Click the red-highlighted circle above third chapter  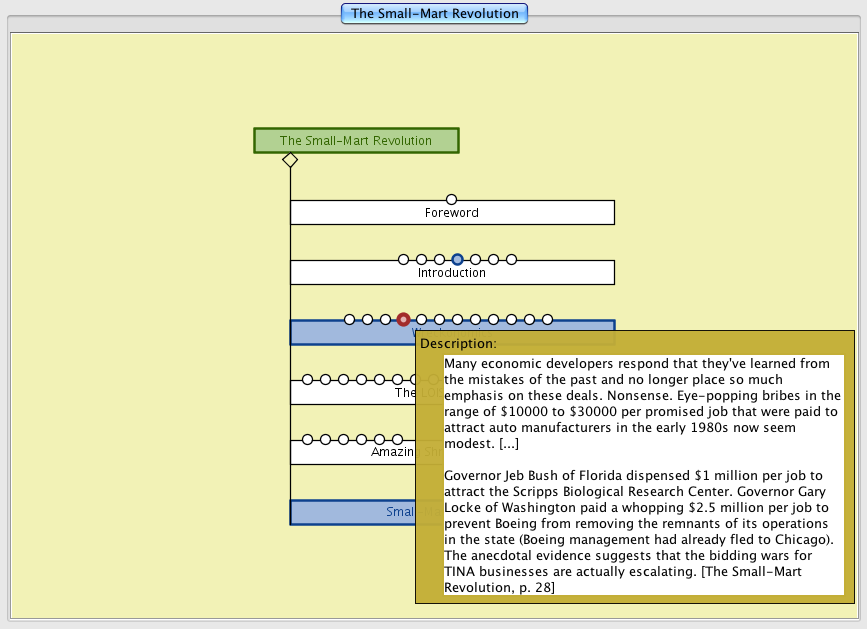click(x=403, y=319)
